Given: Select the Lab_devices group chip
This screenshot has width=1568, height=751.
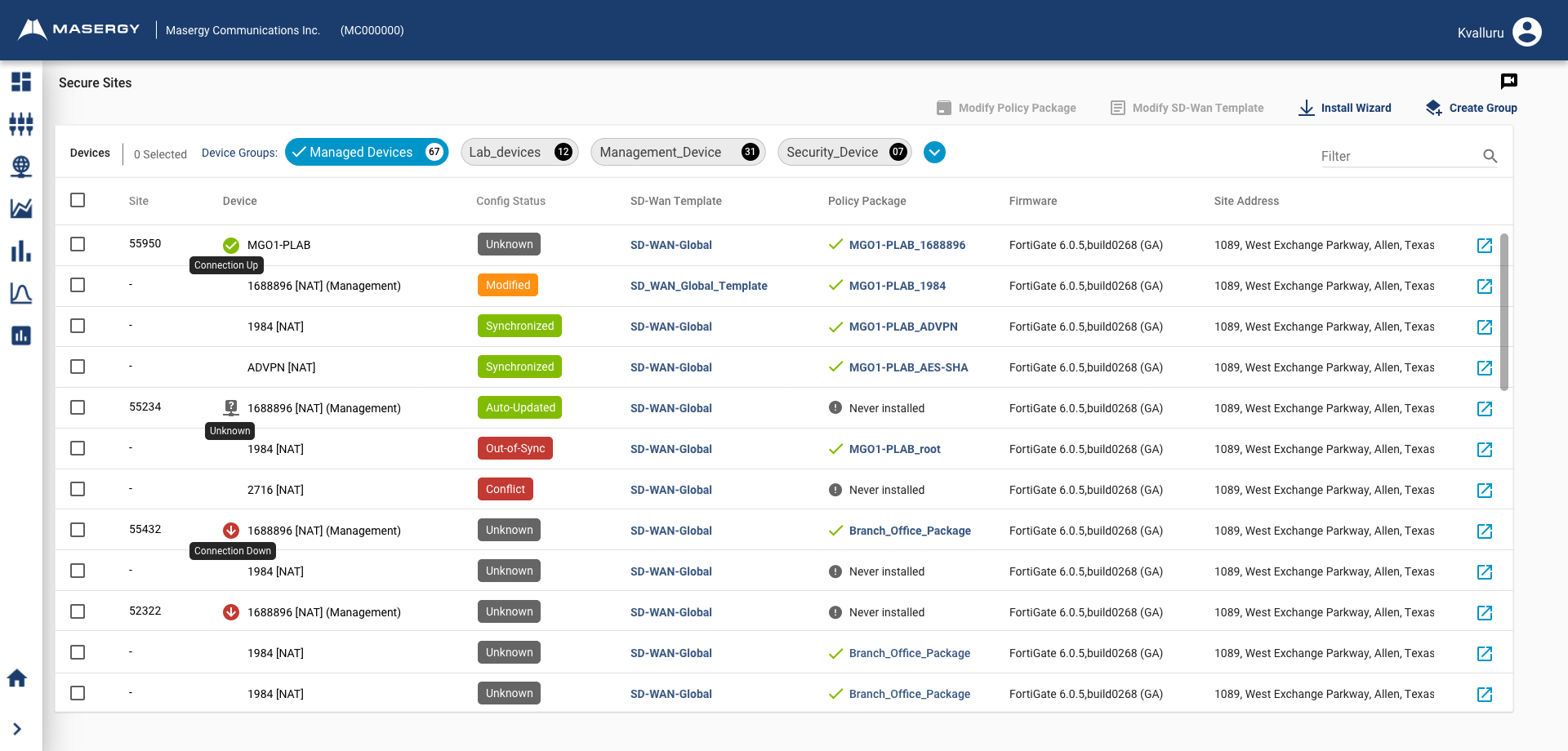Looking at the screenshot, I should pos(519,152).
